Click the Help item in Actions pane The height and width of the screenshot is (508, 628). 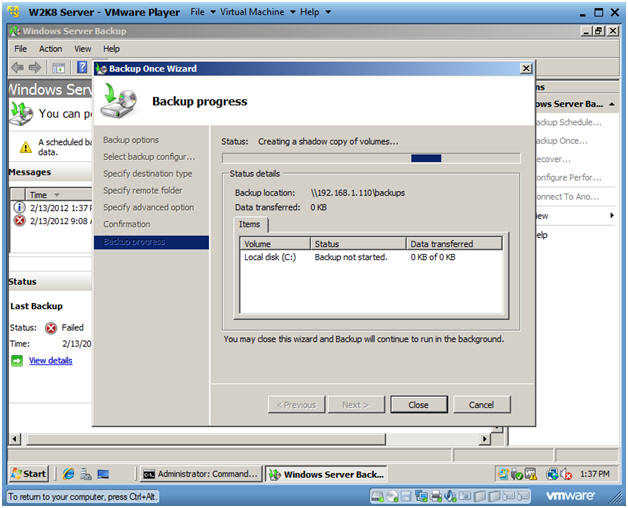coord(542,235)
